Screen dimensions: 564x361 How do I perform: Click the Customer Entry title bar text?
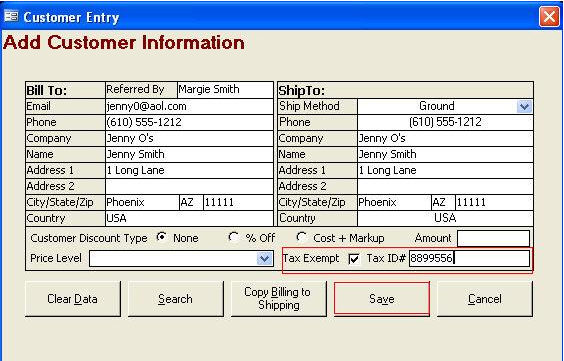71,17
